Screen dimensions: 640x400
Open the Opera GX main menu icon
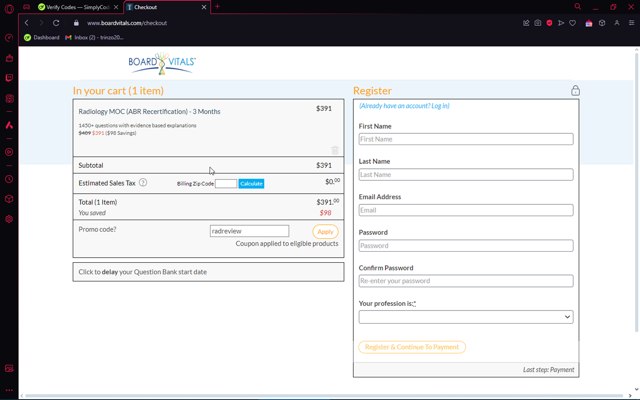[x=9, y=9]
